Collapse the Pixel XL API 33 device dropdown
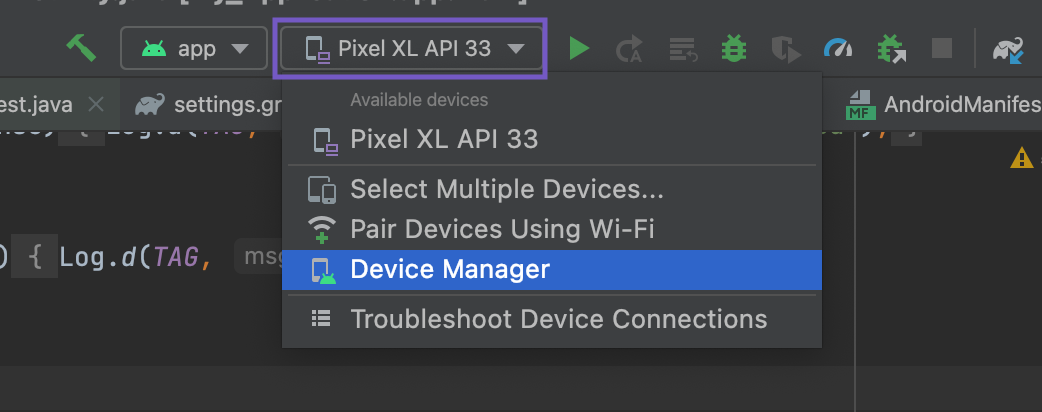 (412, 48)
